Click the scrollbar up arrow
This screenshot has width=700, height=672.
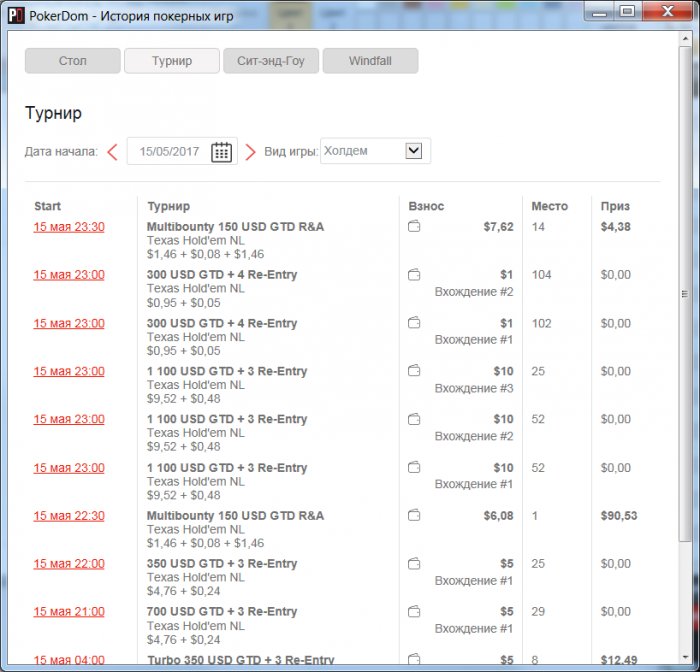click(685, 39)
